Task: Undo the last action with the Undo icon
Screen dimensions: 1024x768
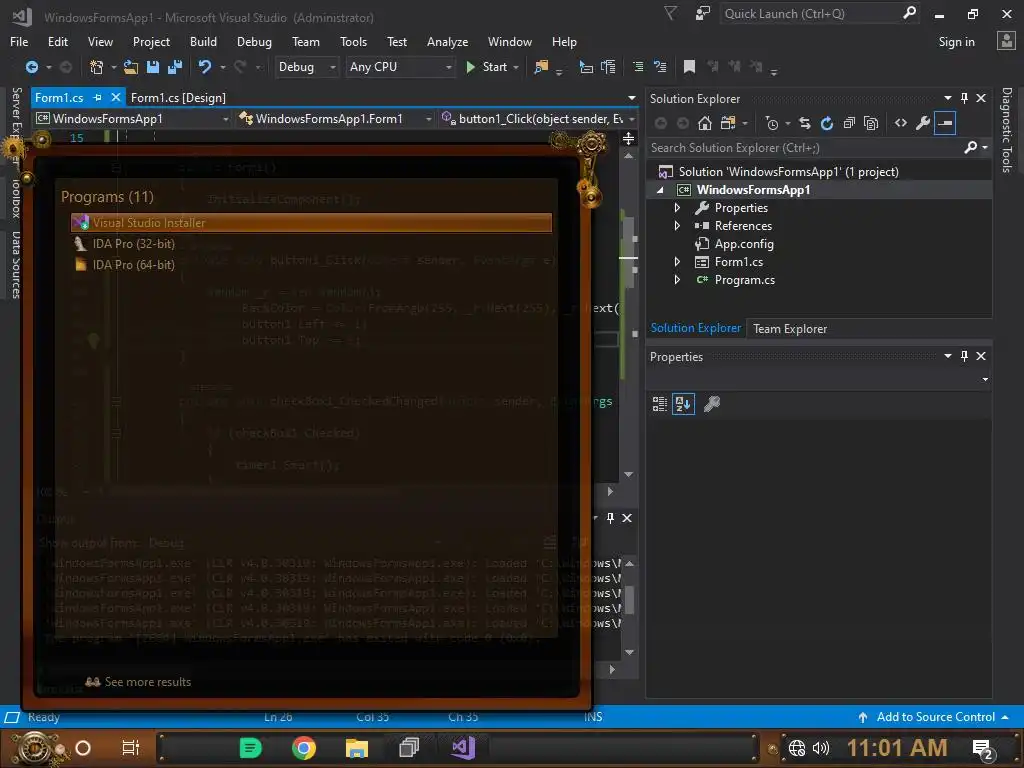Action: tap(205, 67)
